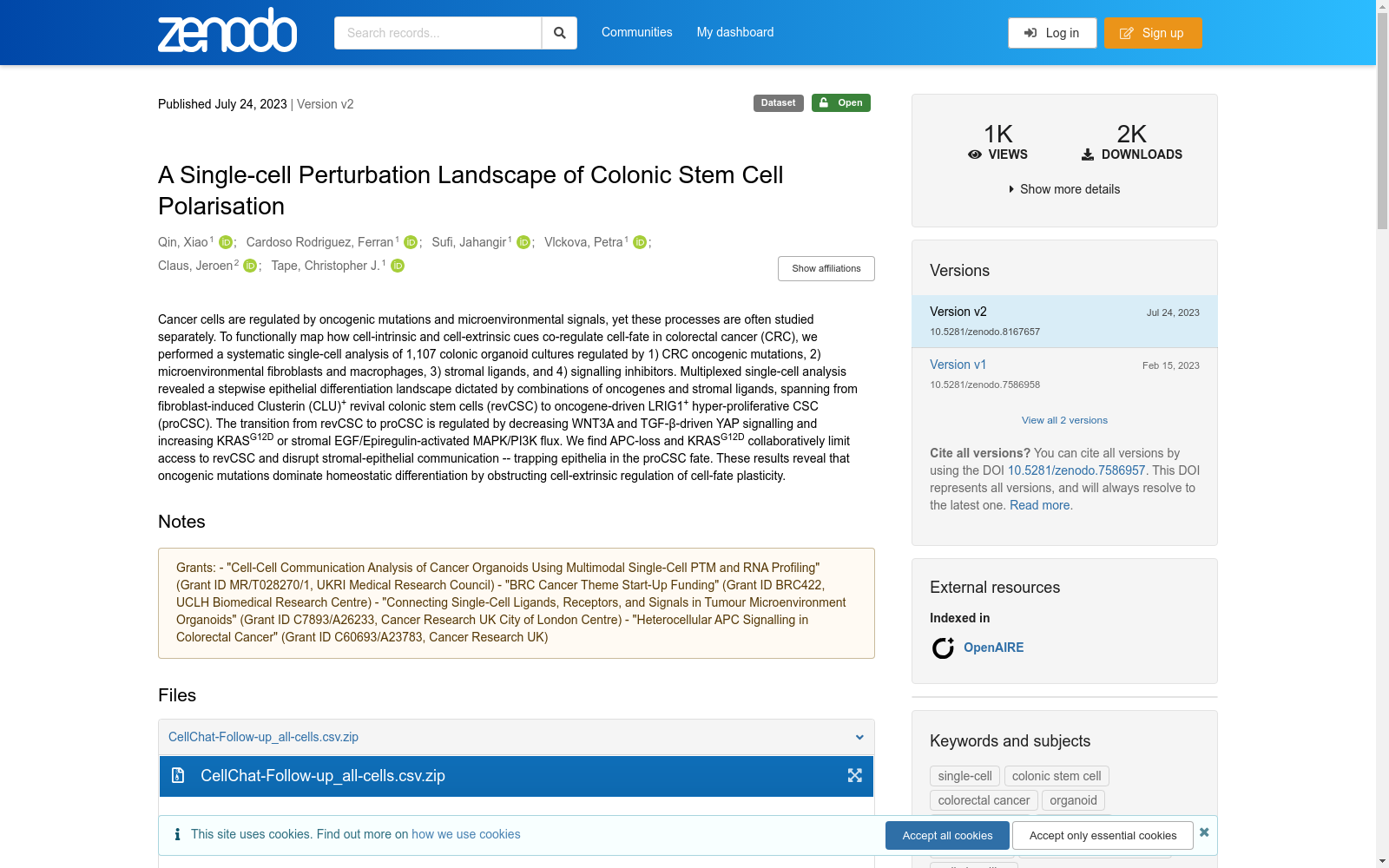Open Jahangir Sufi's ORCID icon
1389x868 pixels.
click(523, 242)
